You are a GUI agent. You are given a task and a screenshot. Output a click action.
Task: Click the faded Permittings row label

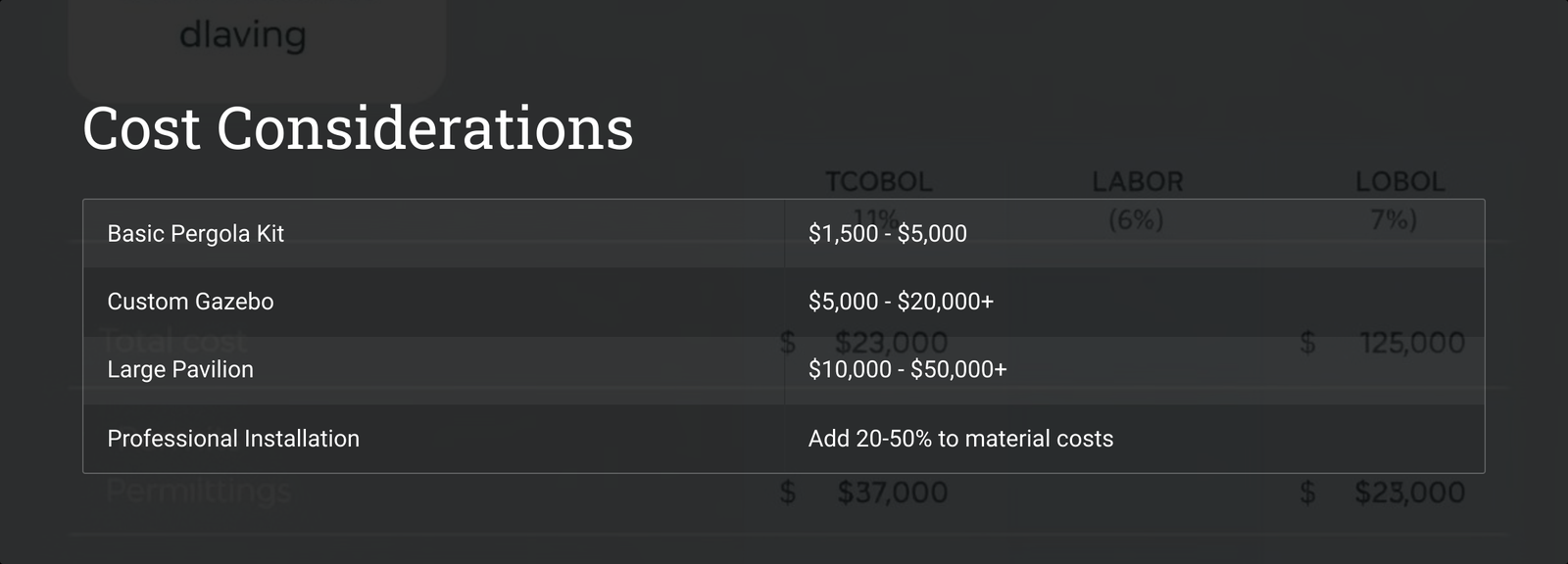[198, 491]
